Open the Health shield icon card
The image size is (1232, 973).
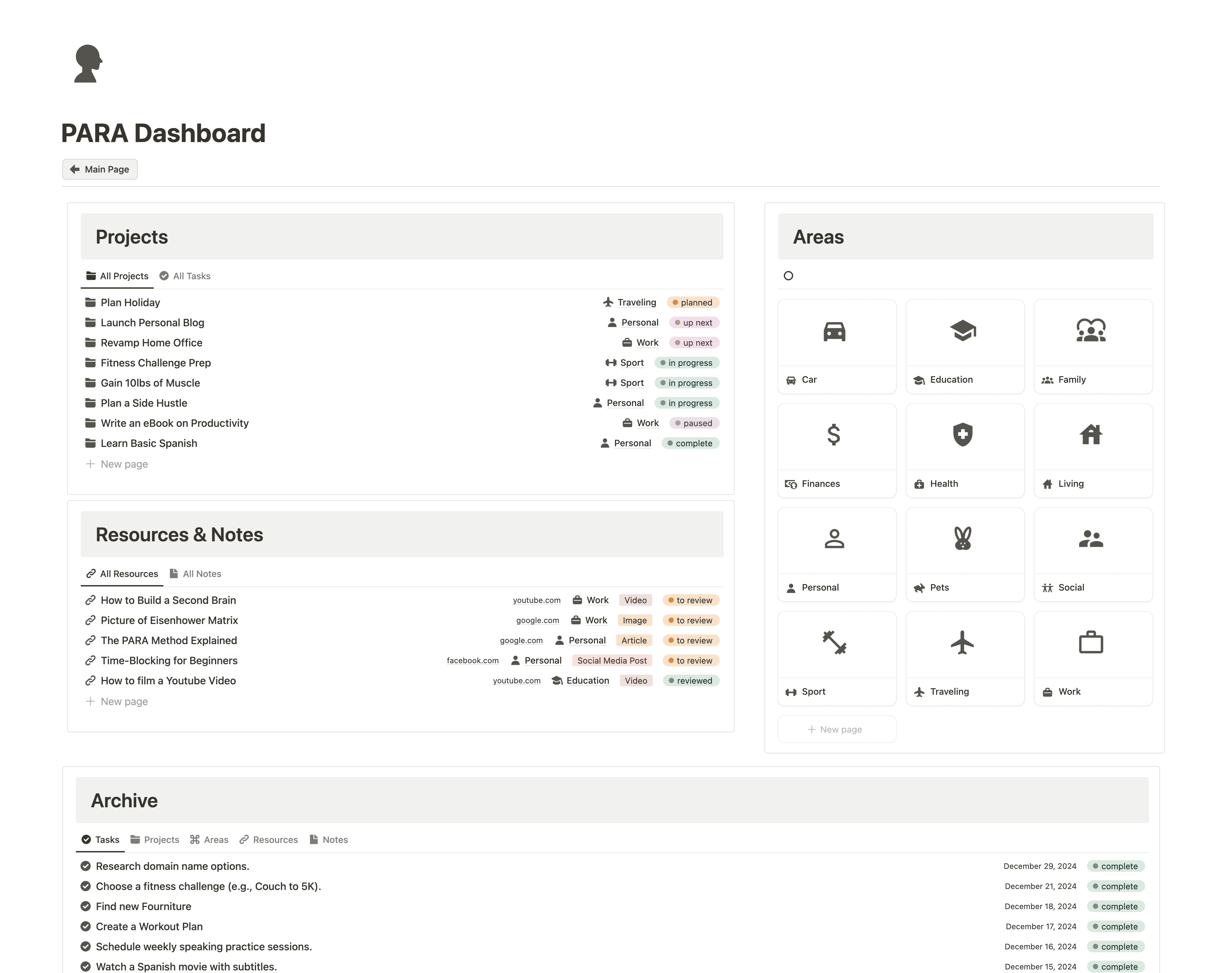pos(963,435)
